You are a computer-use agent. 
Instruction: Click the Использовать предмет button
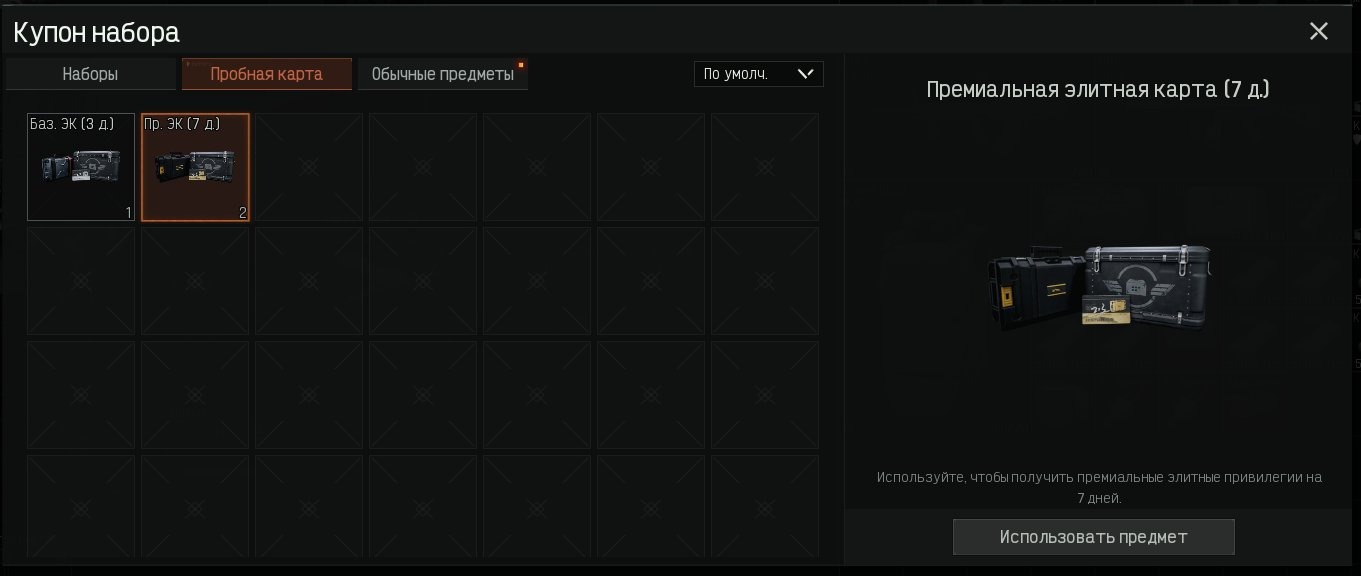click(x=1094, y=537)
